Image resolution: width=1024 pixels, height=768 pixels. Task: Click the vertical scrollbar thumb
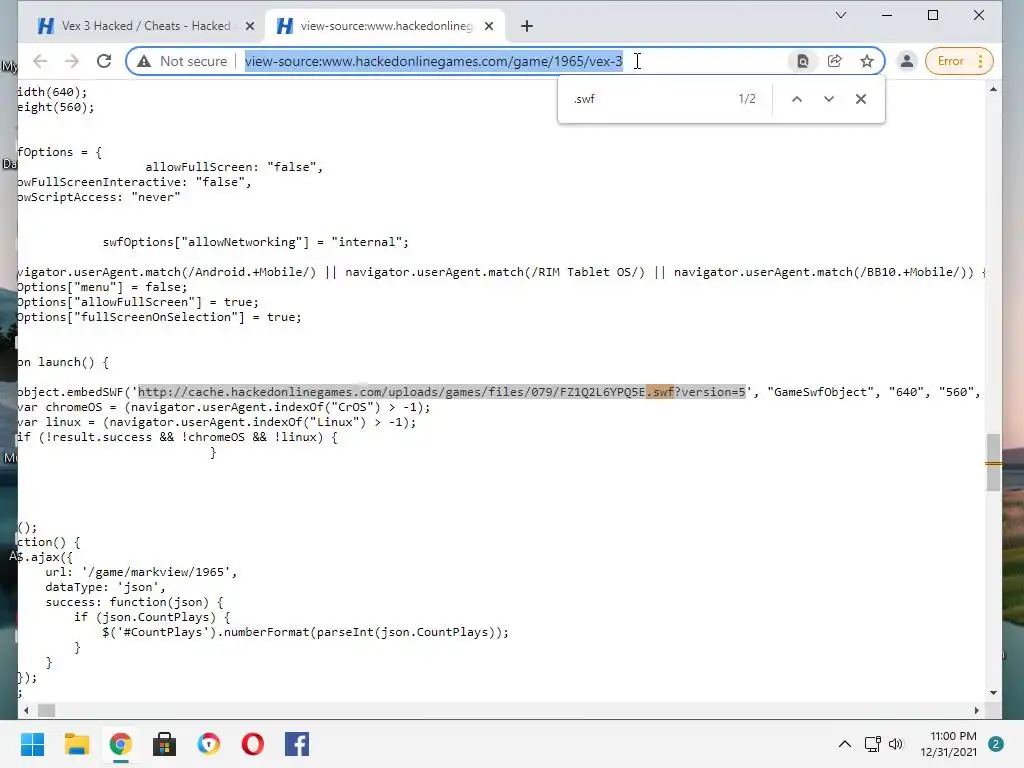point(993,462)
